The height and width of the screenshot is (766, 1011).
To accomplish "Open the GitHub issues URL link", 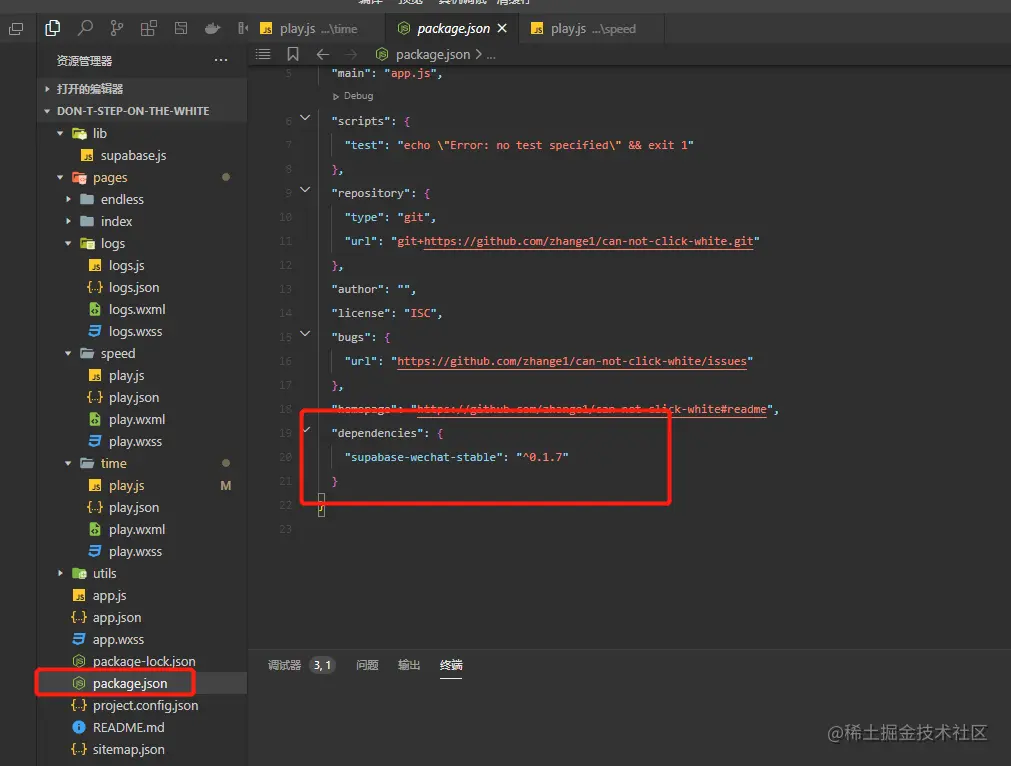I will point(572,361).
